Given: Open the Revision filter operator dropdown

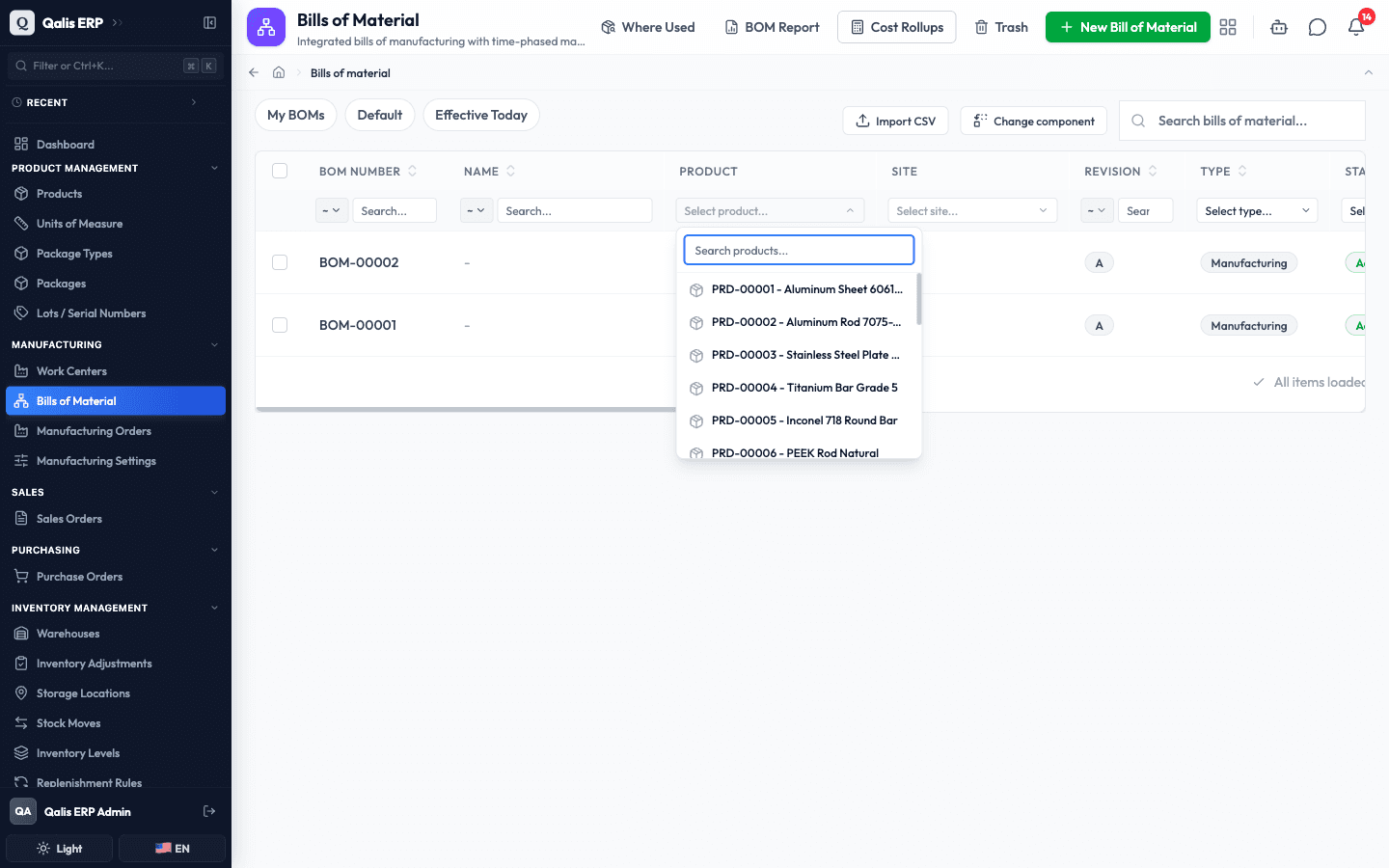Looking at the screenshot, I should point(1097,210).
